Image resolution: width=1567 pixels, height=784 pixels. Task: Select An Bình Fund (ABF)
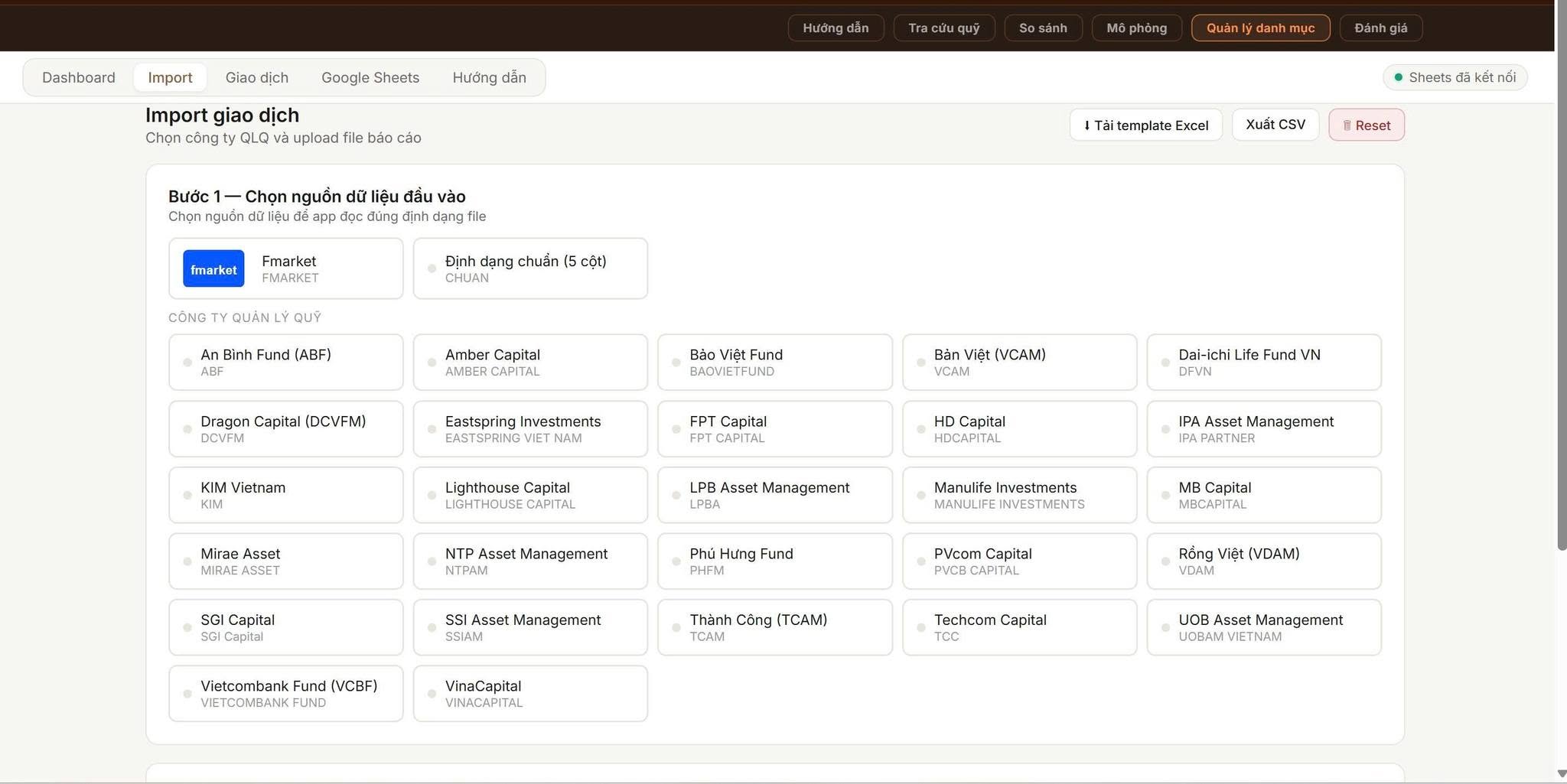[286, 363]
